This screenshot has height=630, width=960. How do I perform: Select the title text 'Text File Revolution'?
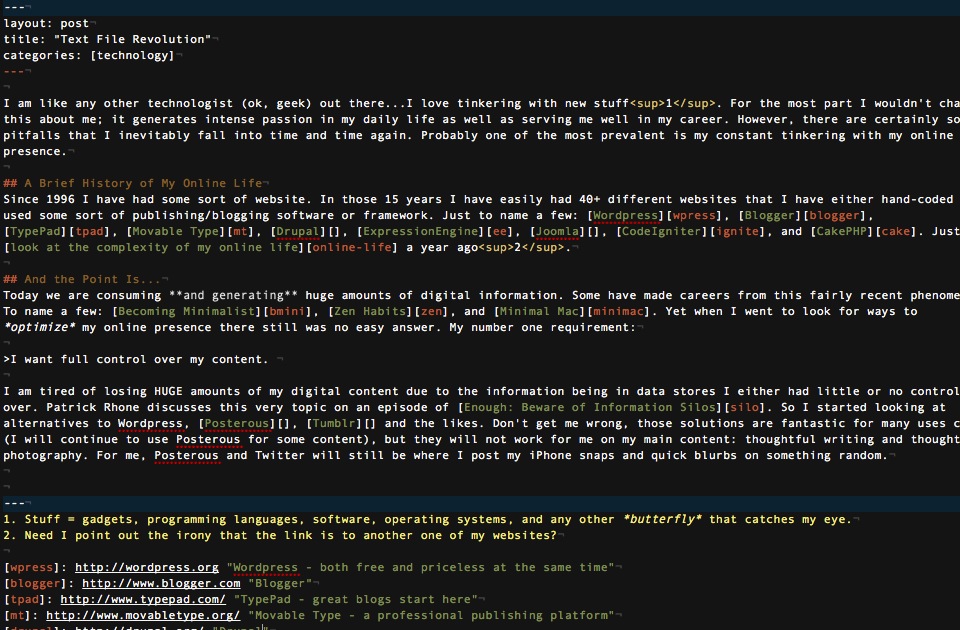[x=130, y=39]
